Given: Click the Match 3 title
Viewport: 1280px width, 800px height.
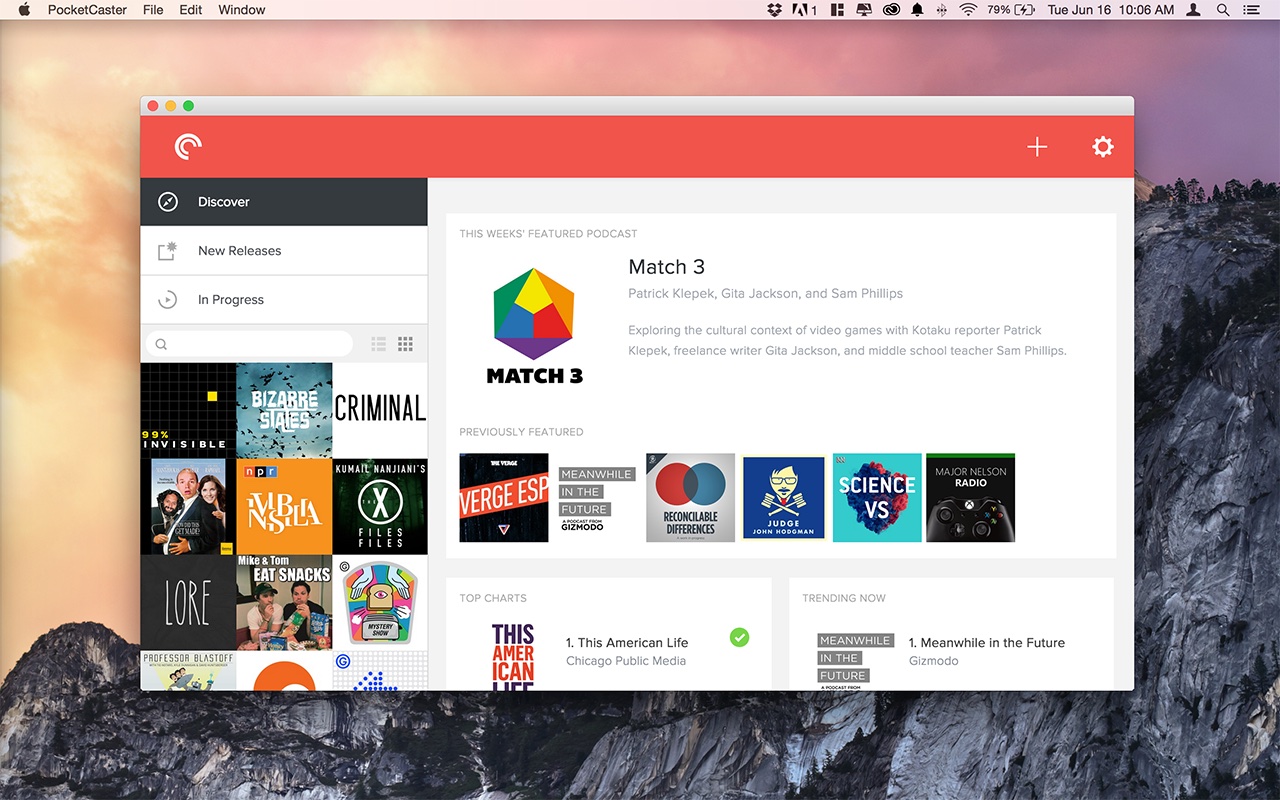Looking at the screenshot, I should pyautogui.click(x=667, y=267).
